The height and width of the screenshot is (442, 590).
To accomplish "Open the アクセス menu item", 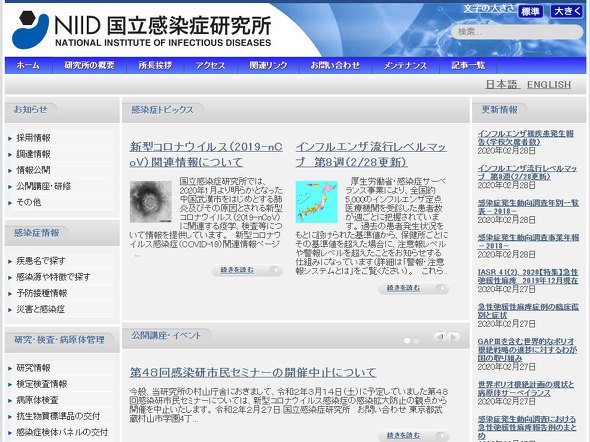I will tap(210, 65).
